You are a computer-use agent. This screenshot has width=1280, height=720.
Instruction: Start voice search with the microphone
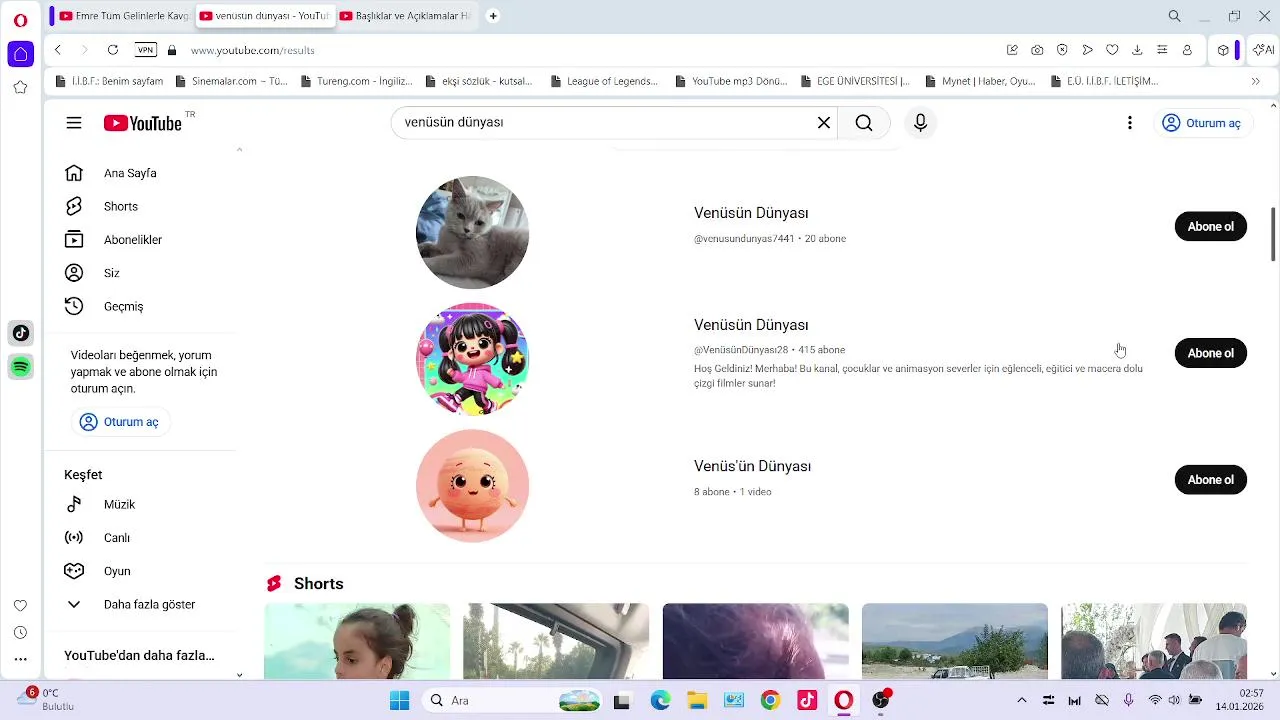[921, 123]
